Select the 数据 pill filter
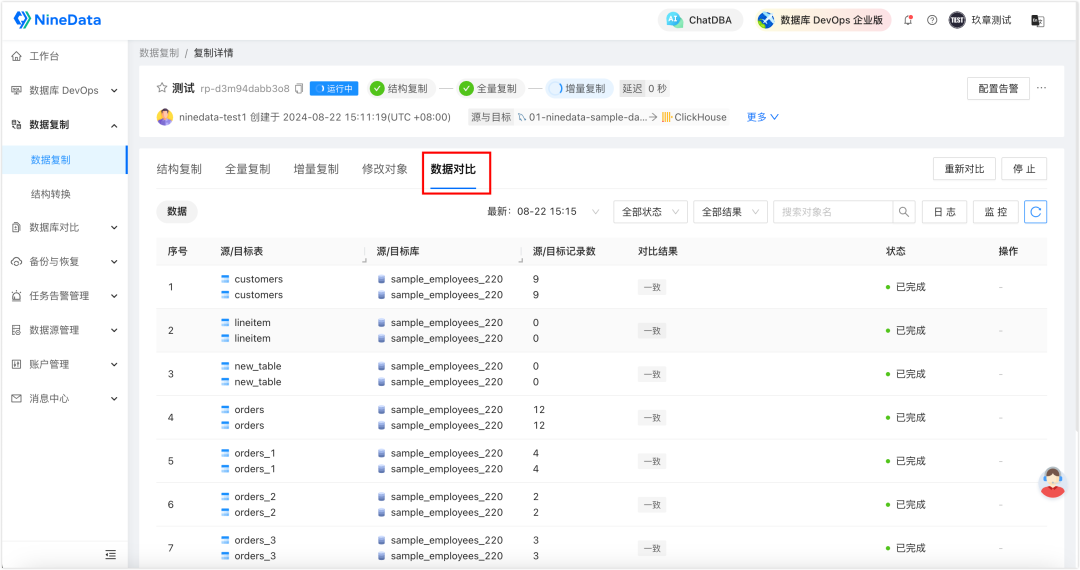 177,212
